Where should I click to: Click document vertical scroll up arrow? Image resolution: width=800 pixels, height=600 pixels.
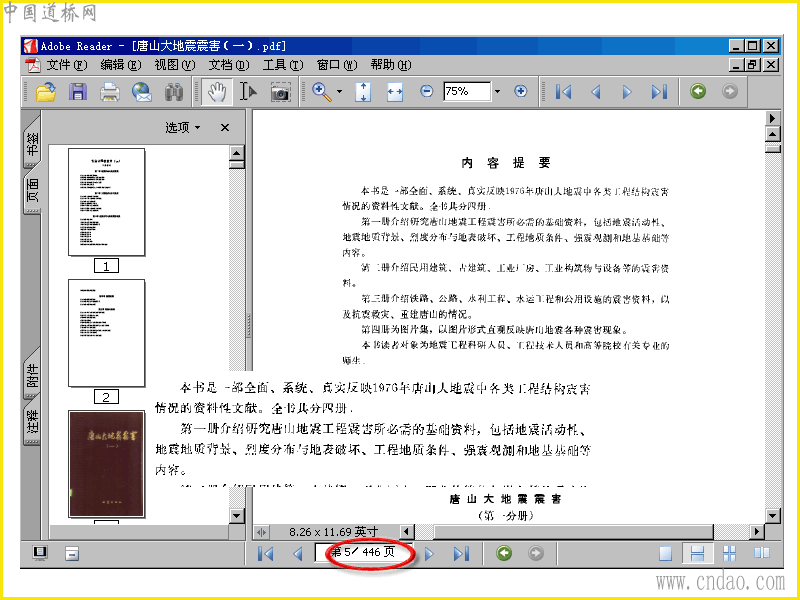point(773,135)
